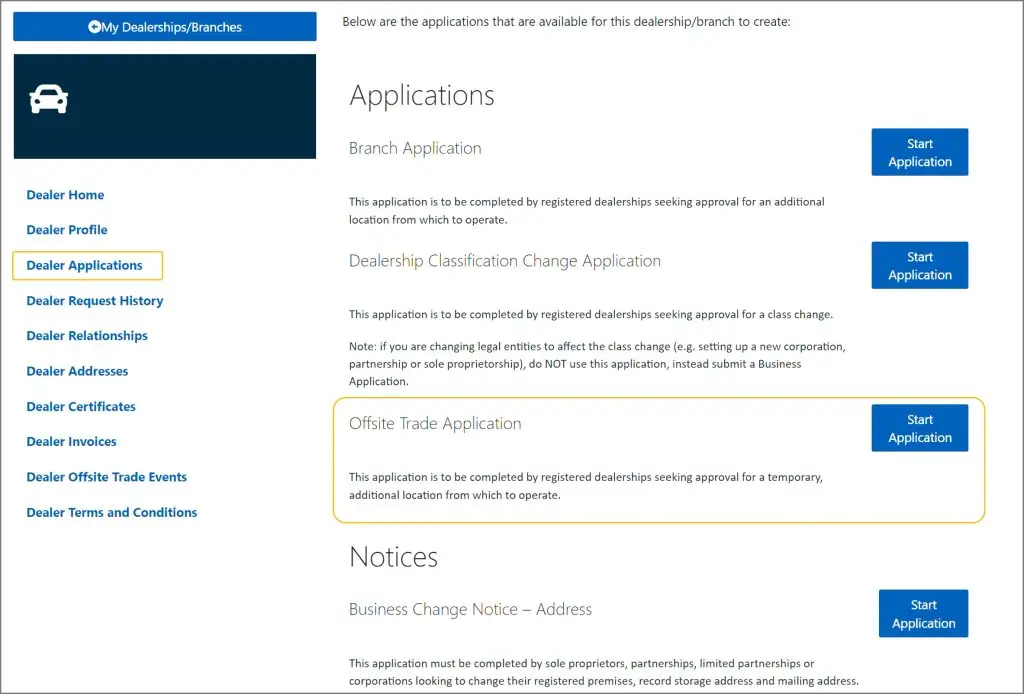Click arrow icon beside My Dealerships/Branches
Screen dimensions: 1024x694
click(94, 27)
